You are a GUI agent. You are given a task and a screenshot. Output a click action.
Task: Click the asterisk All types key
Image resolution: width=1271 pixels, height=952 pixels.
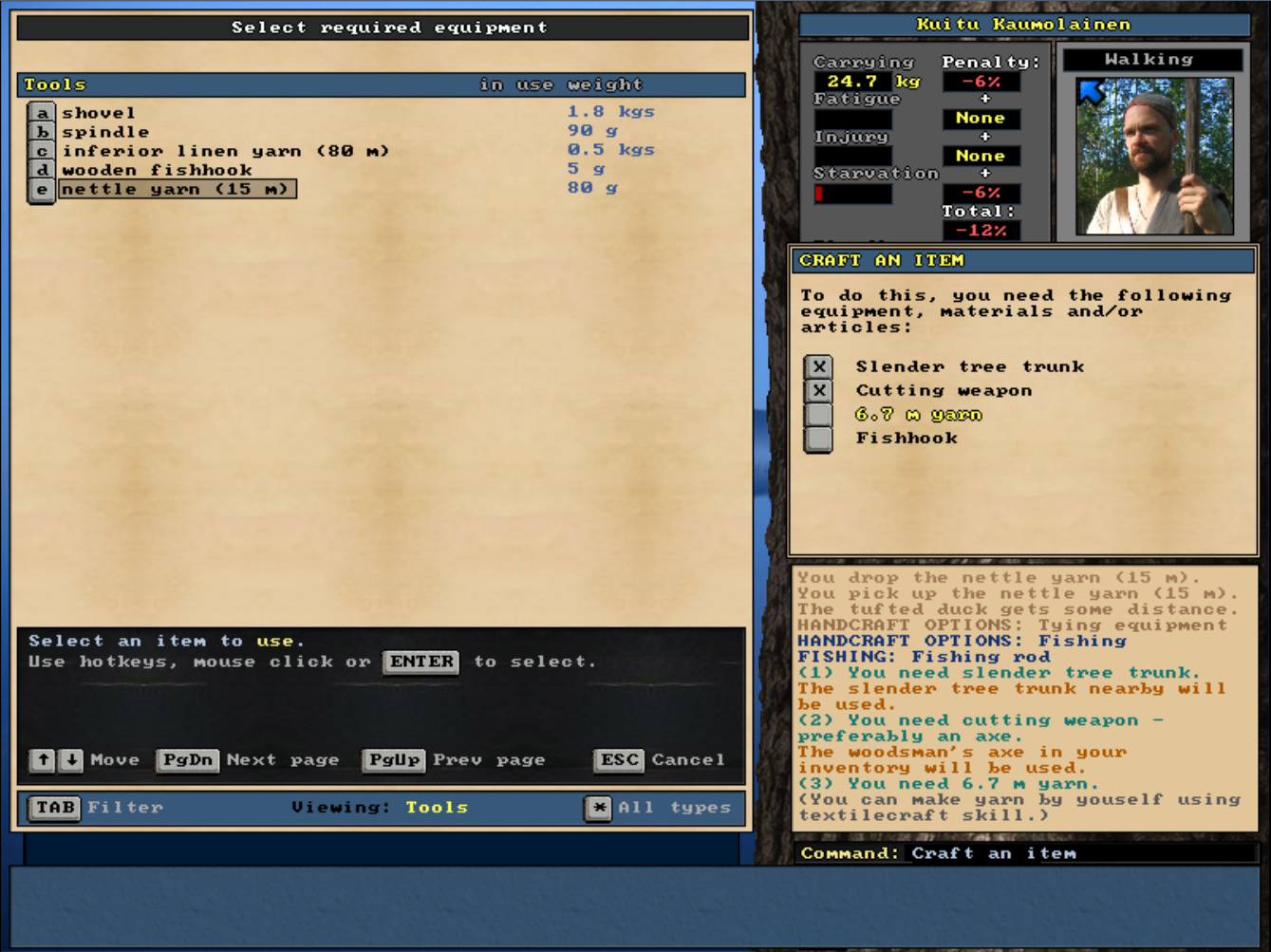(598, 808)
